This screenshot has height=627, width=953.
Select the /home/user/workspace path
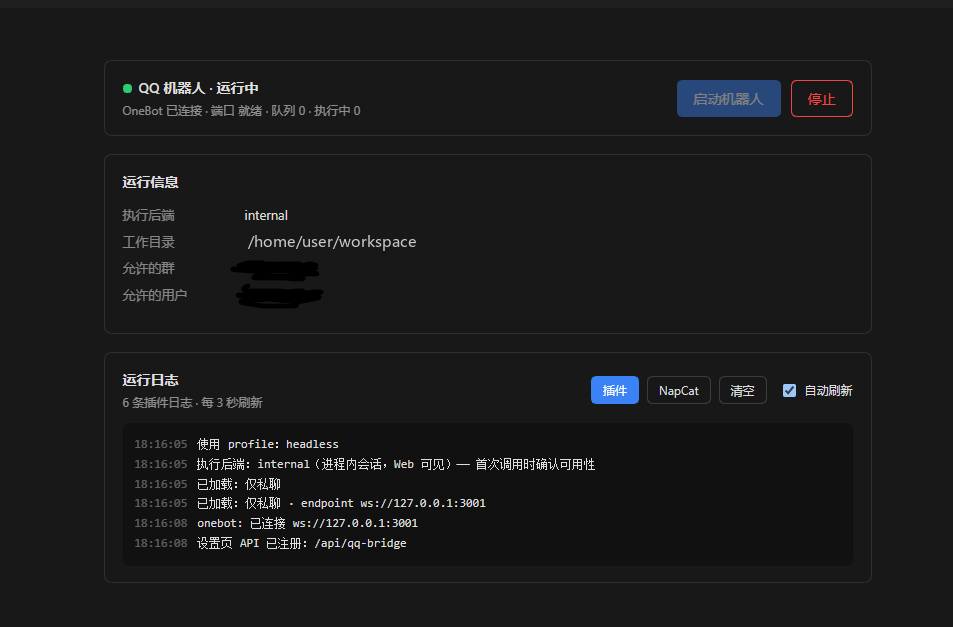click(332, 242)
